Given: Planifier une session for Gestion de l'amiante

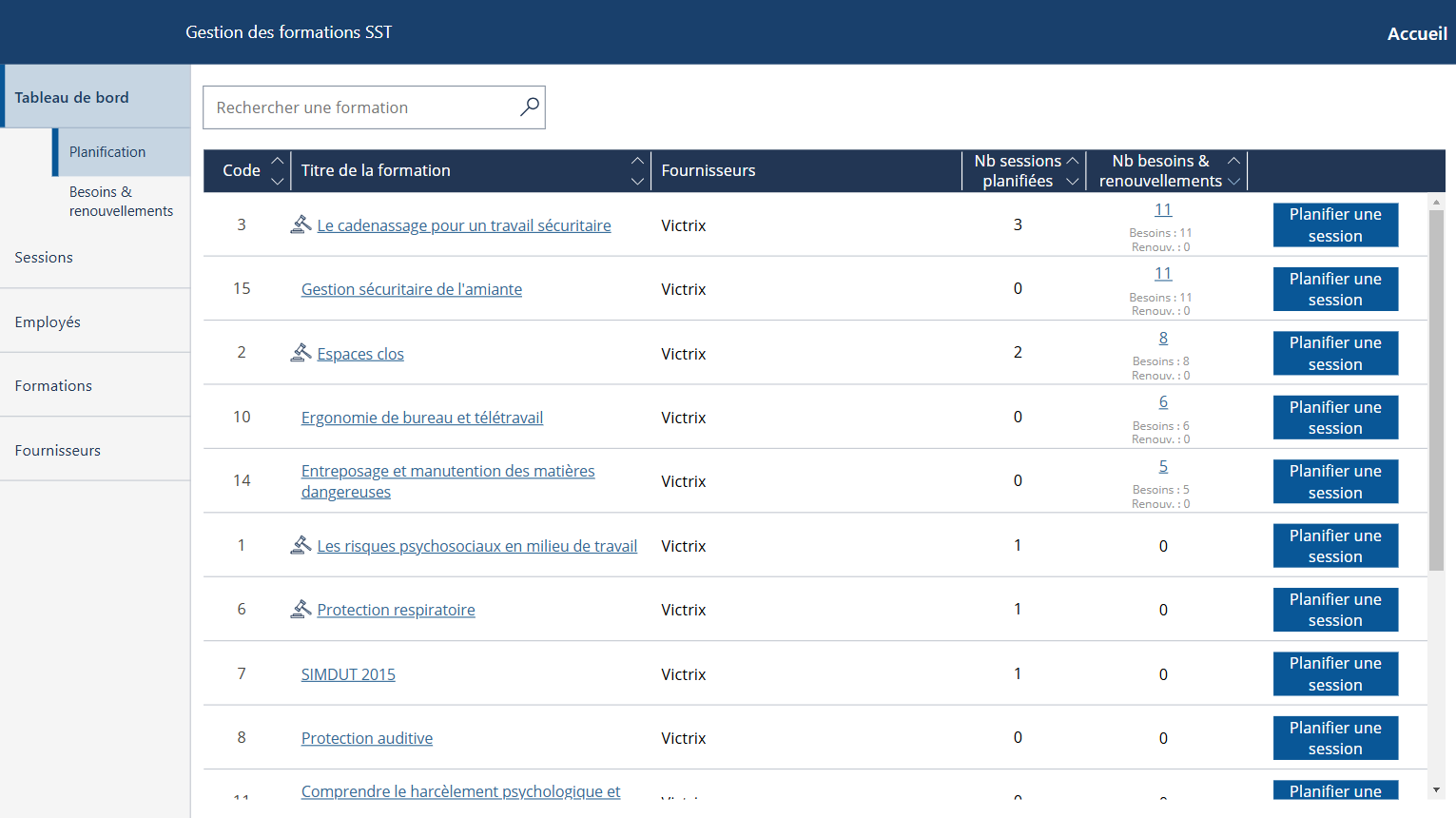Looking at the screenshot, I should click(x=1335, y=289).
